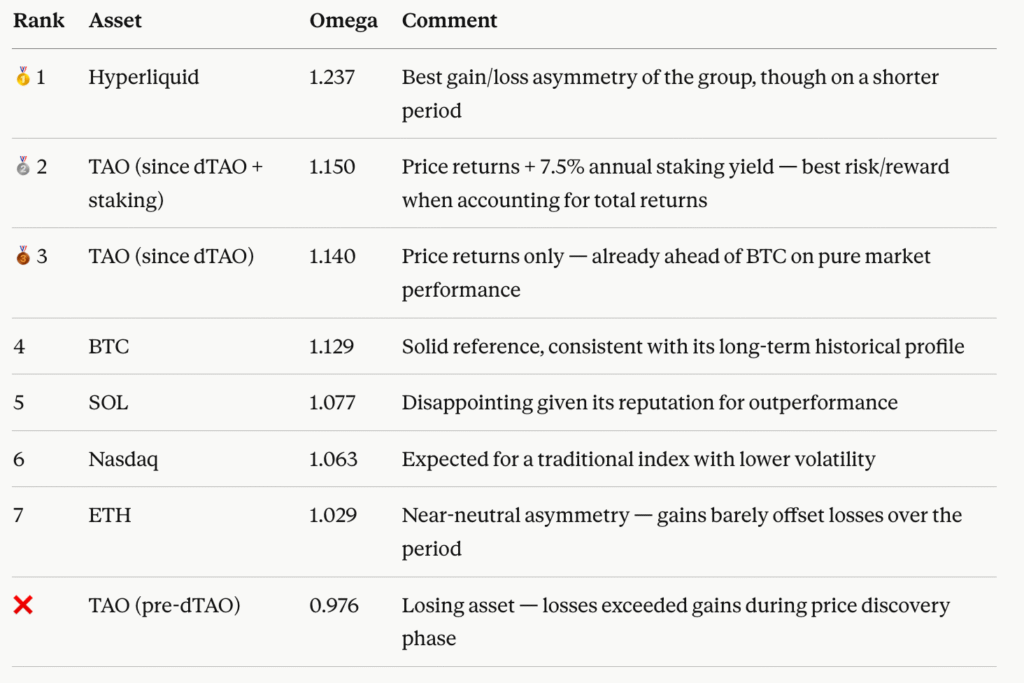The image size is (1024, 683).
Task: Select the Asset column header
Action: pyautogui.click(x=114, y=21)
